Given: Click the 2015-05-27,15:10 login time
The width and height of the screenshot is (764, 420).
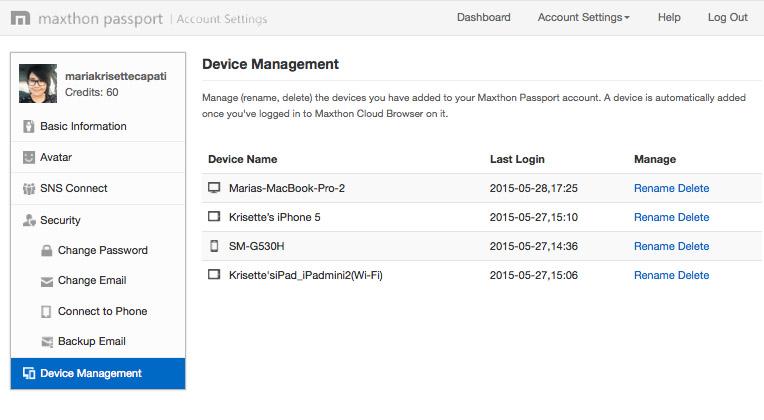Looking at the screenshot, I should tap(534, 217).
